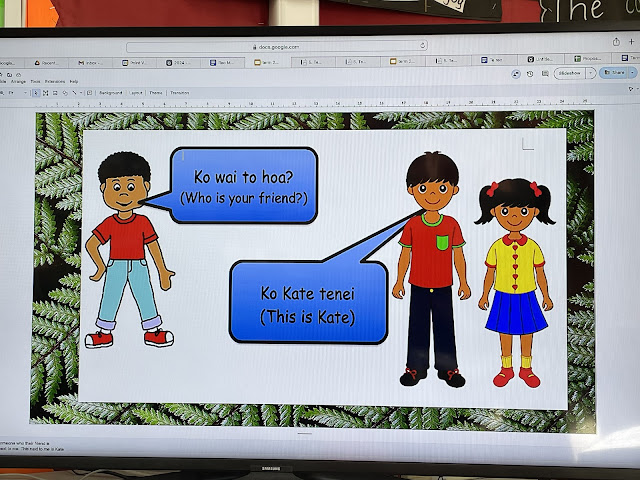The height and width of the screenshot is (480, 640).
Task: Start the Slideshow
Action: point(570,73)
